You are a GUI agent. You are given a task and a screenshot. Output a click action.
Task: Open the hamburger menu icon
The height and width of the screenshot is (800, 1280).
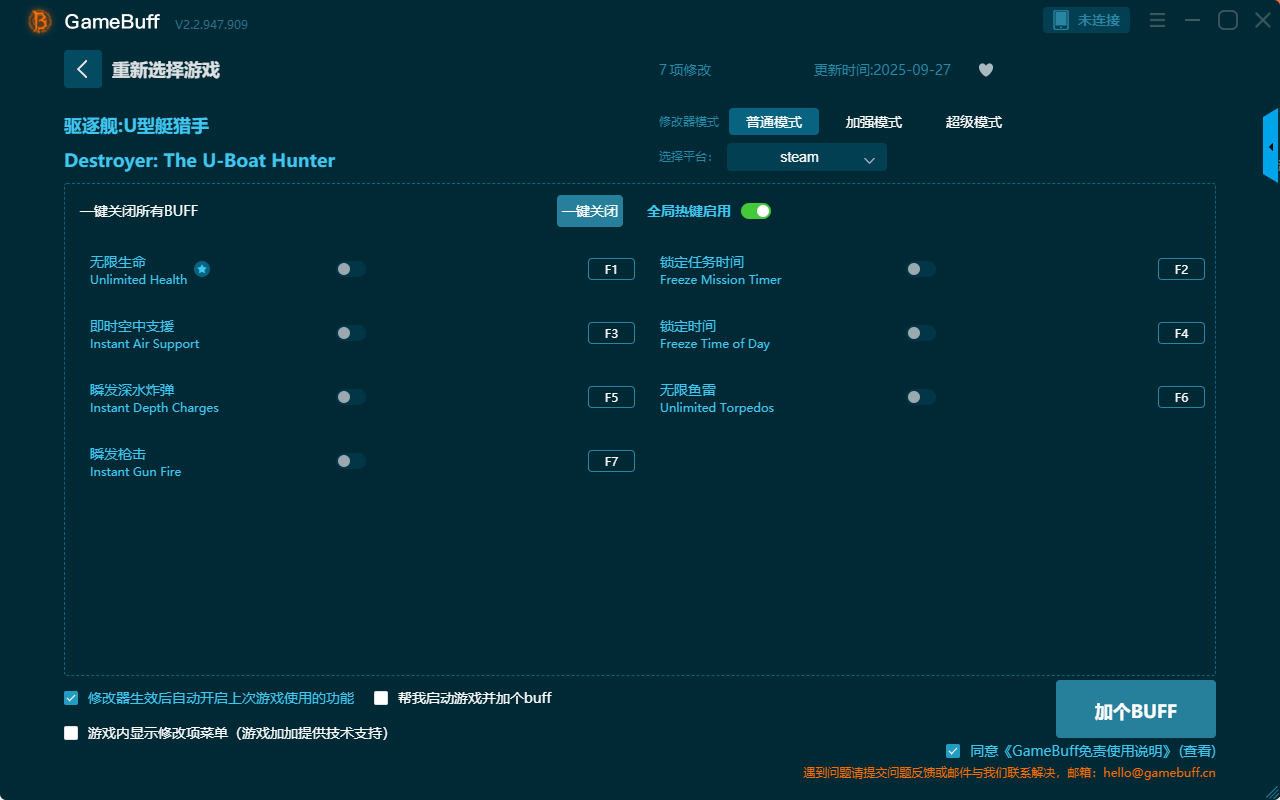point(1157,20)
